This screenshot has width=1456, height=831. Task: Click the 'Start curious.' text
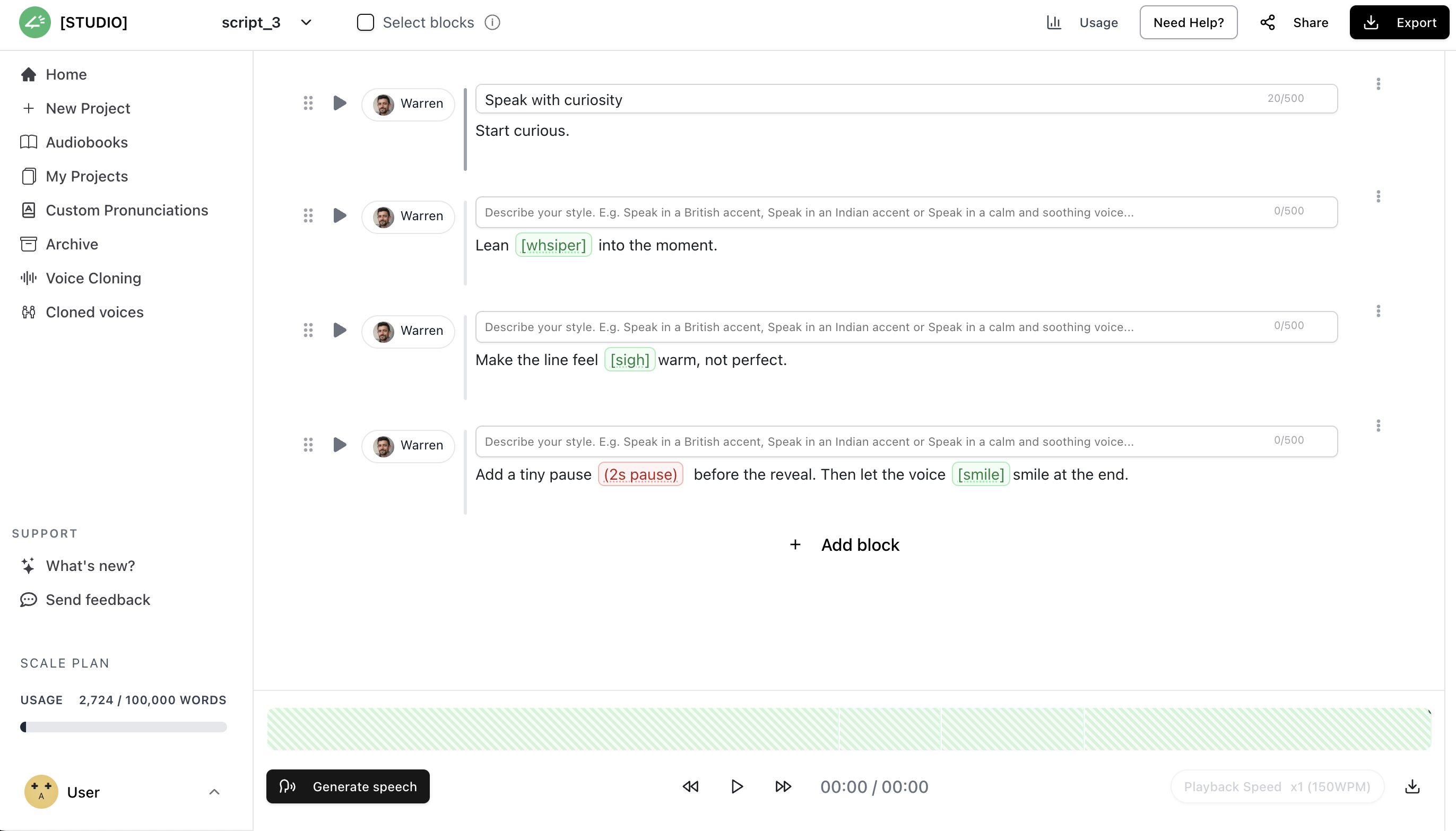[522, 131]
